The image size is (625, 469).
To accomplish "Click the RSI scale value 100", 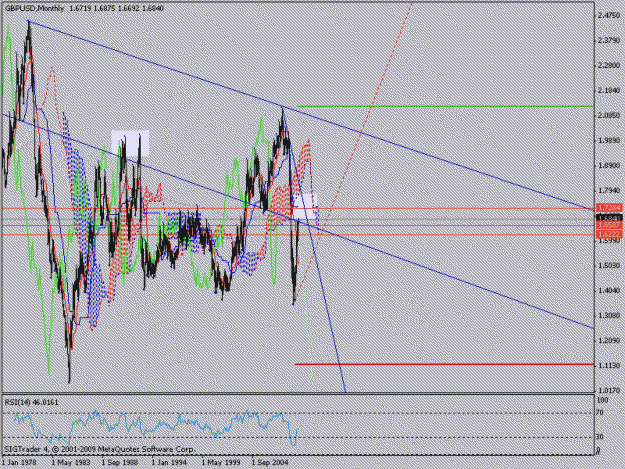I will pyautogui.click(x=603, y=400).
